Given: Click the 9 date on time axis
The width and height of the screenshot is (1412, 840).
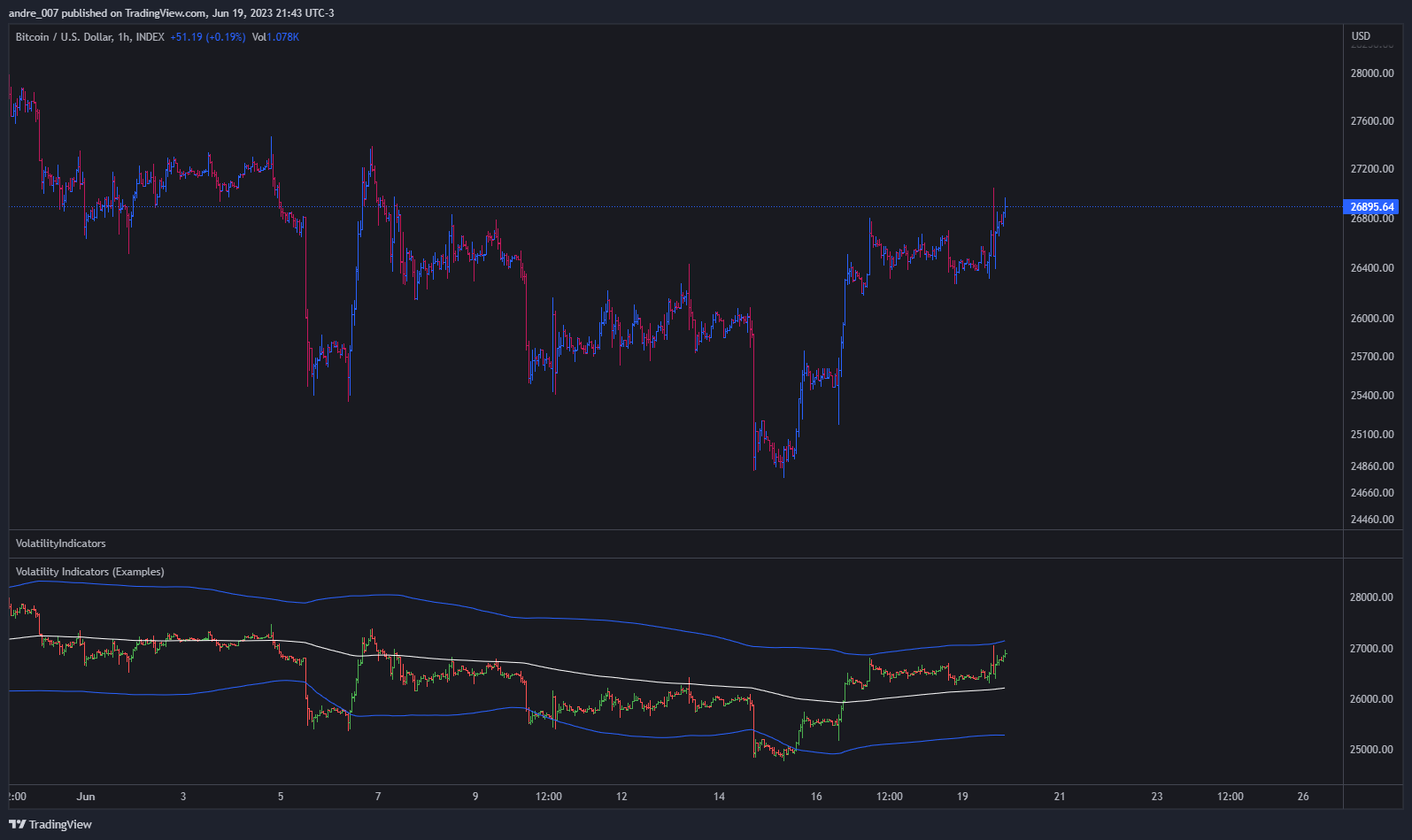Looking at the screenshot, I should click(x=475, y=797).
